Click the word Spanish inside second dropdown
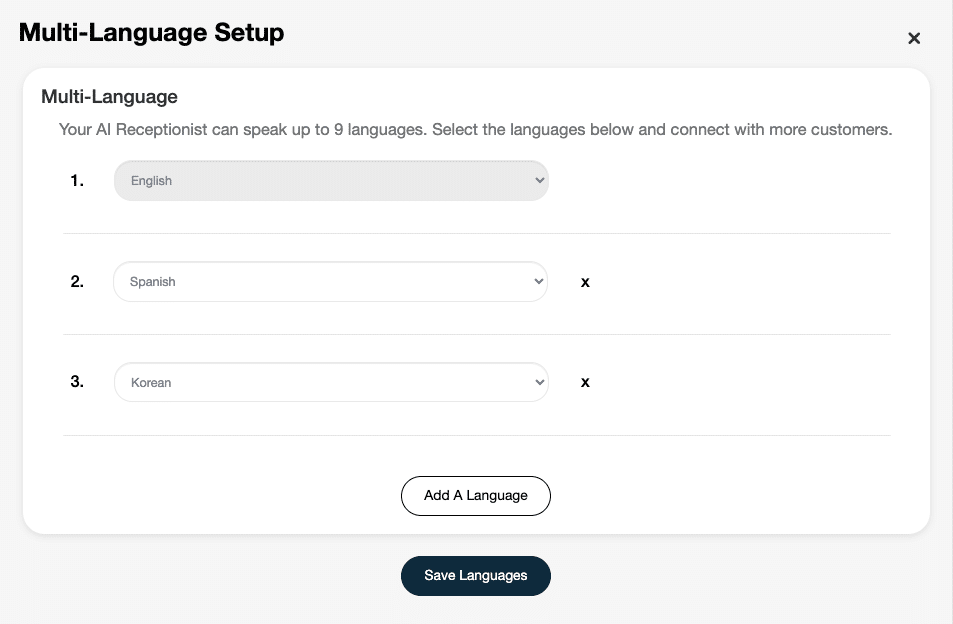Image resolution: width=953 pixels, height=624 pixels. coord(153,282)
